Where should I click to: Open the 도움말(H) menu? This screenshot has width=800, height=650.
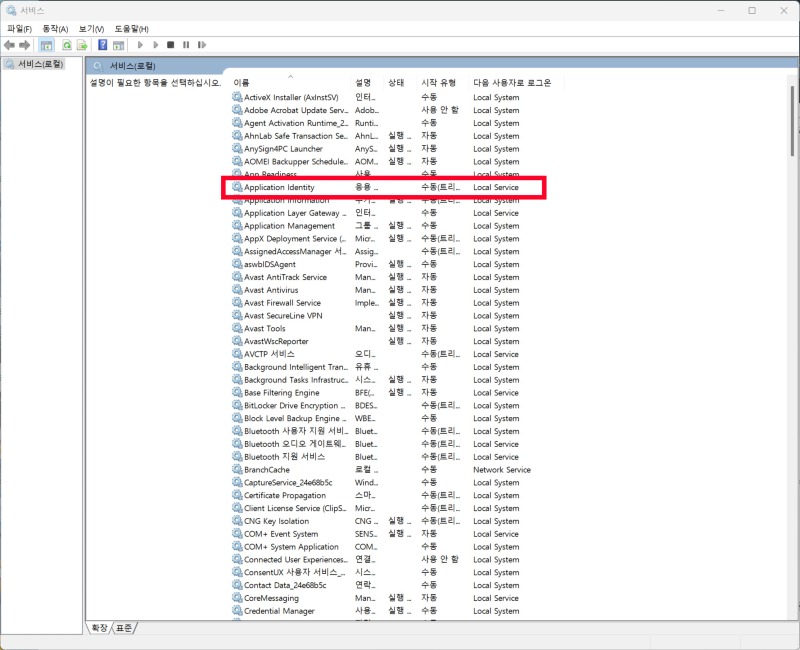(132, 29)
